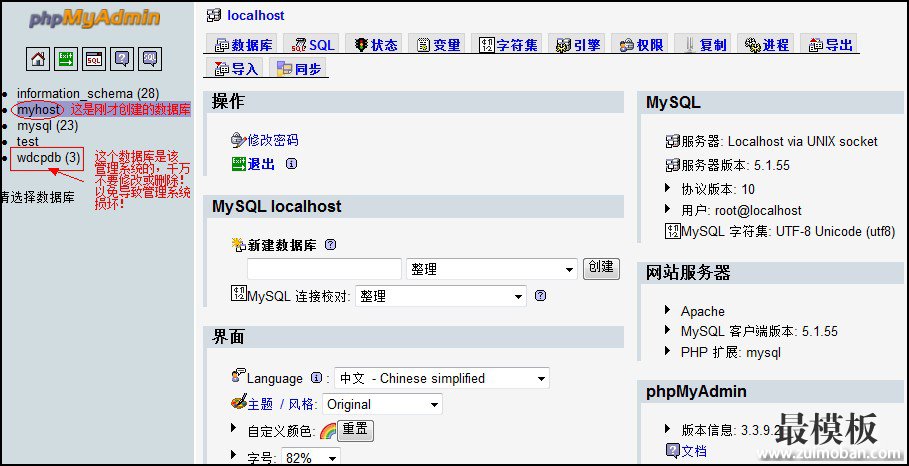Click the localhost breadcrumb link
Screen dimensions: 909x466
click(256, 16)
